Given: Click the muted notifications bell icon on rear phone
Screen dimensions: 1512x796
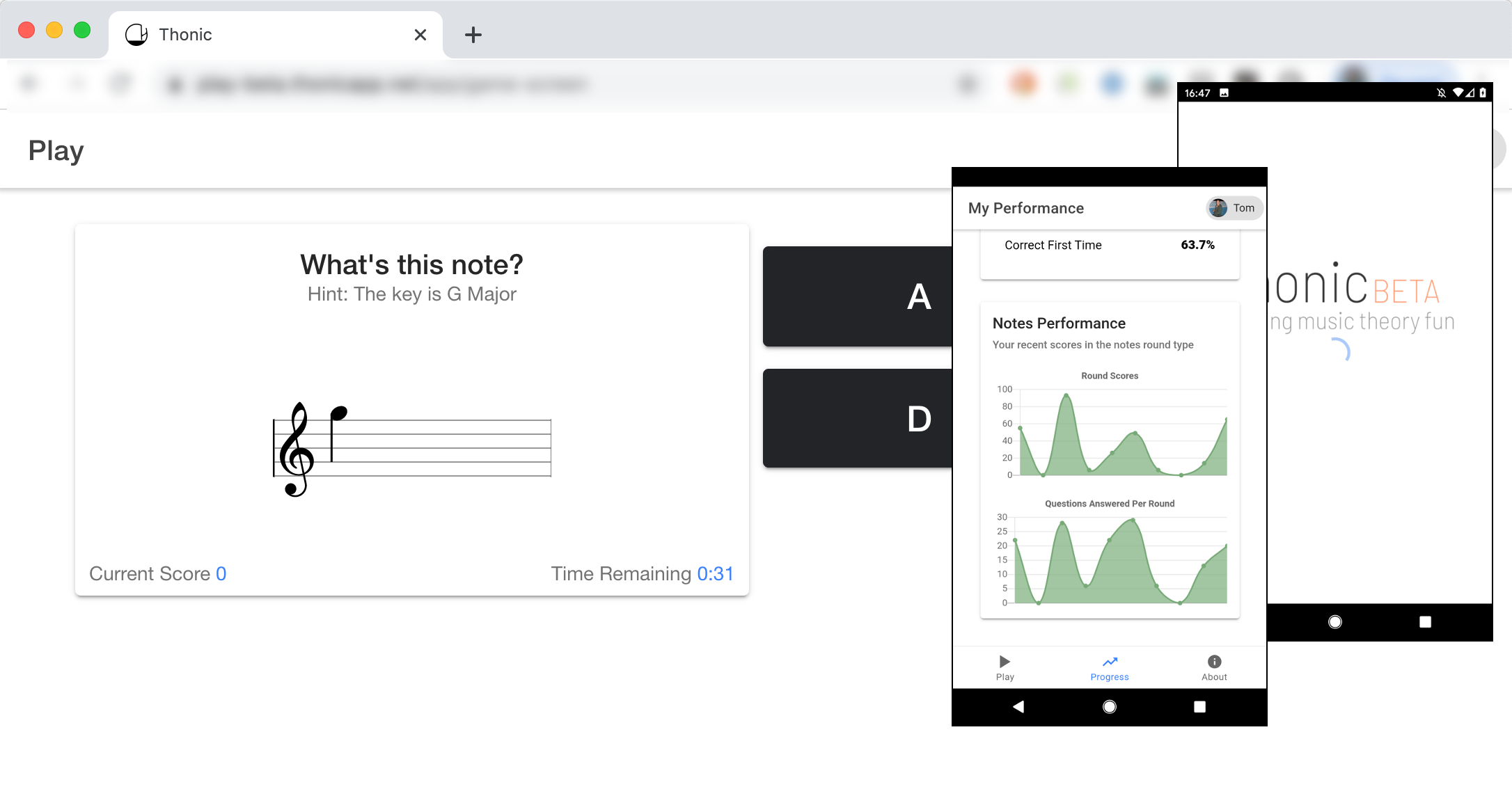Looking at the screenshot, I should tap(1441, 93).
